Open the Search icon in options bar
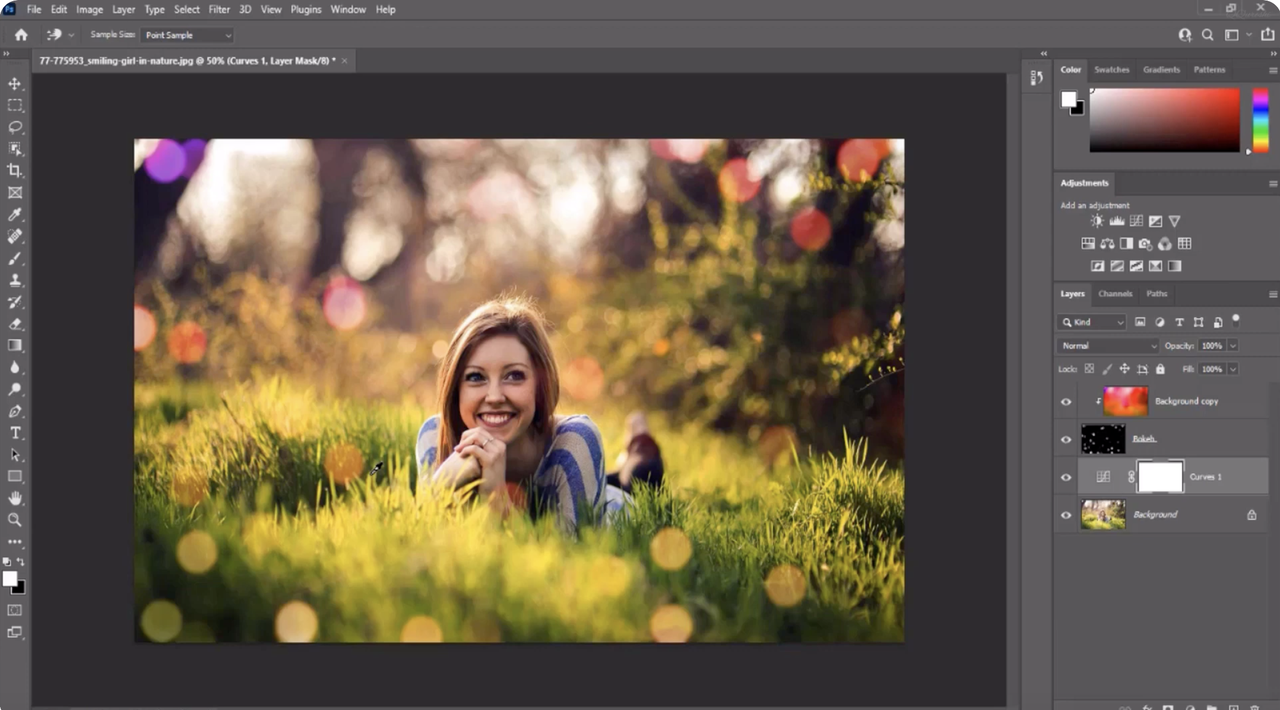Screen dimensions: 1280x710 tap(1208, 35)
